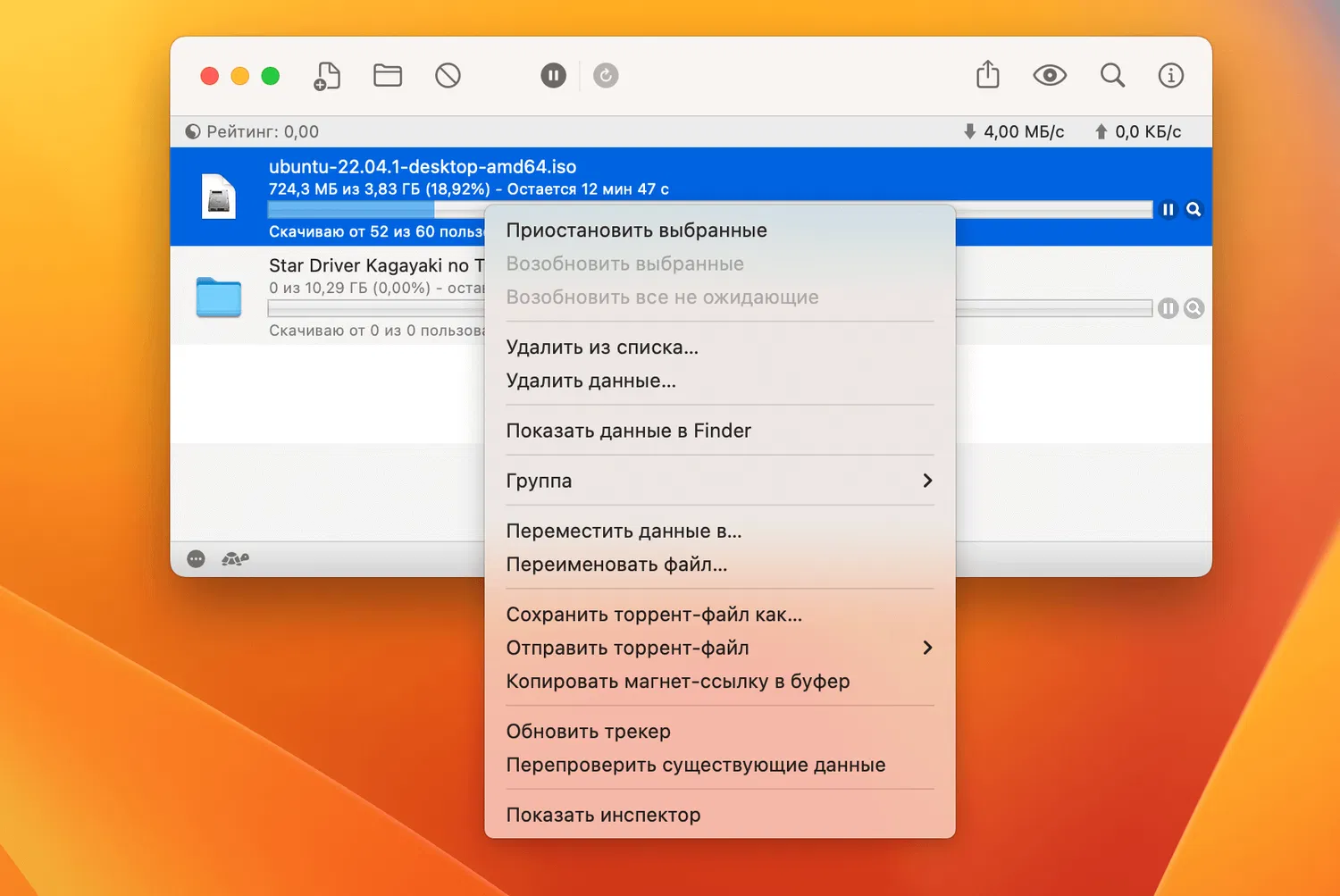
Task: Click the upload speed arrow icon
Action: pyautogui.click(x=1101, y=131)
